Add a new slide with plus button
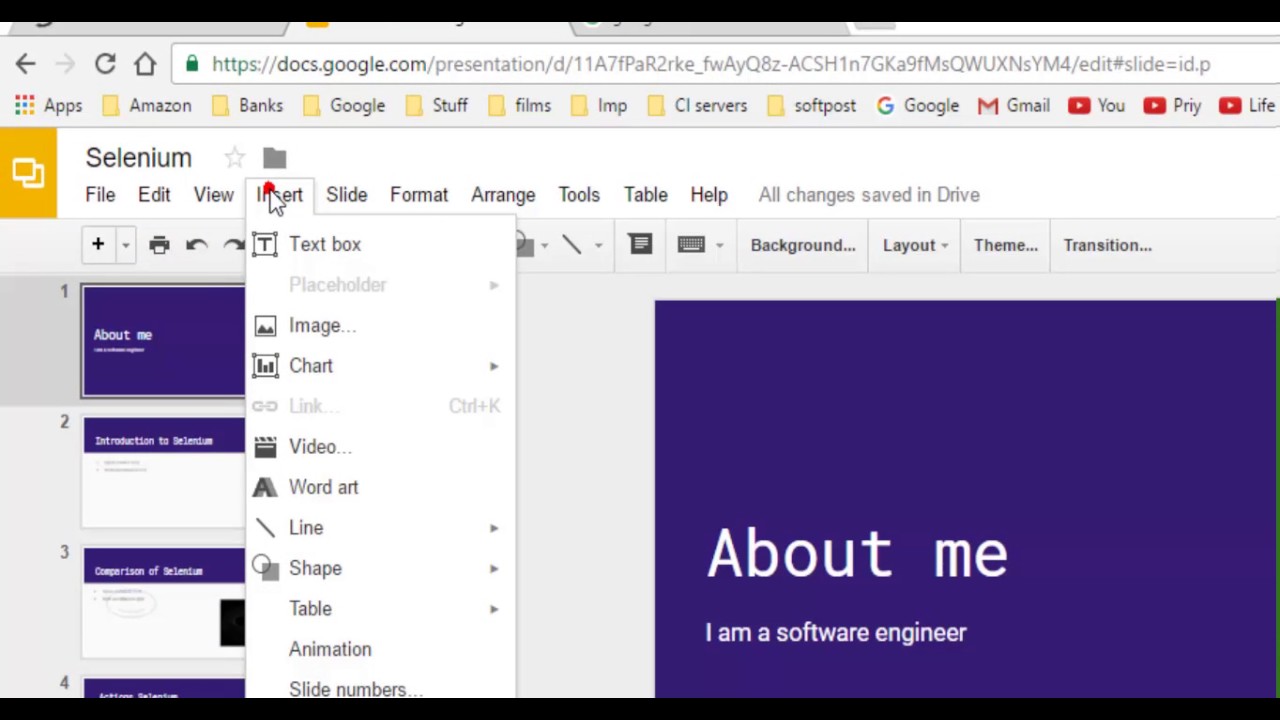Image resolution: width=1280 pixels, height=720 pixels. pos(98,245)
